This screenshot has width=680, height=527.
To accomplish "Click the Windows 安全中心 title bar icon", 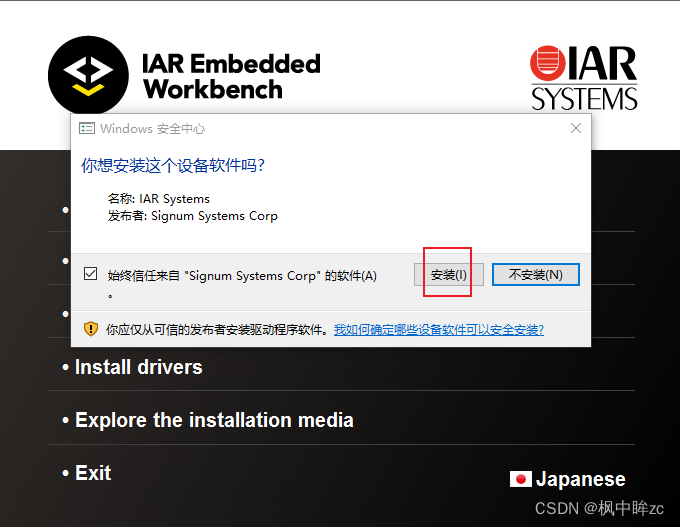I will [87, 128].
